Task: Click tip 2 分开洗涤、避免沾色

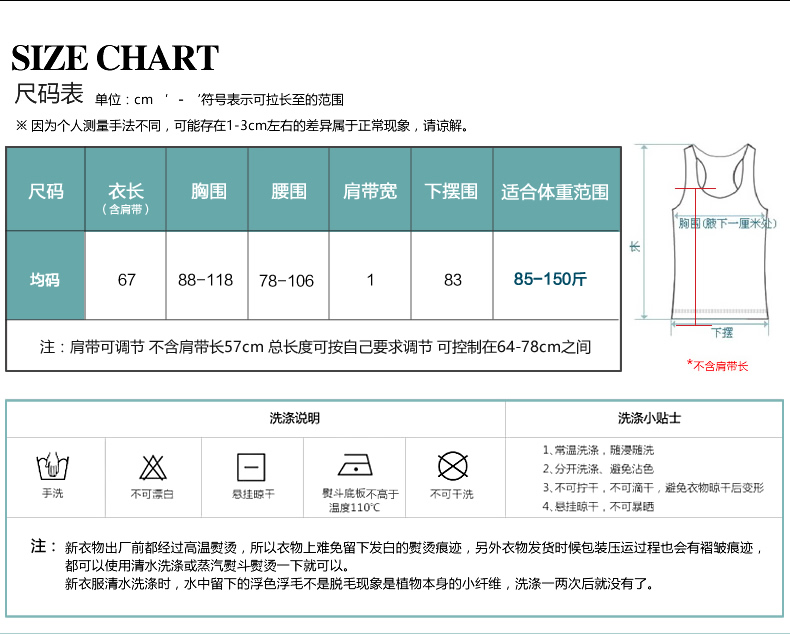Action: click(598, 469)
